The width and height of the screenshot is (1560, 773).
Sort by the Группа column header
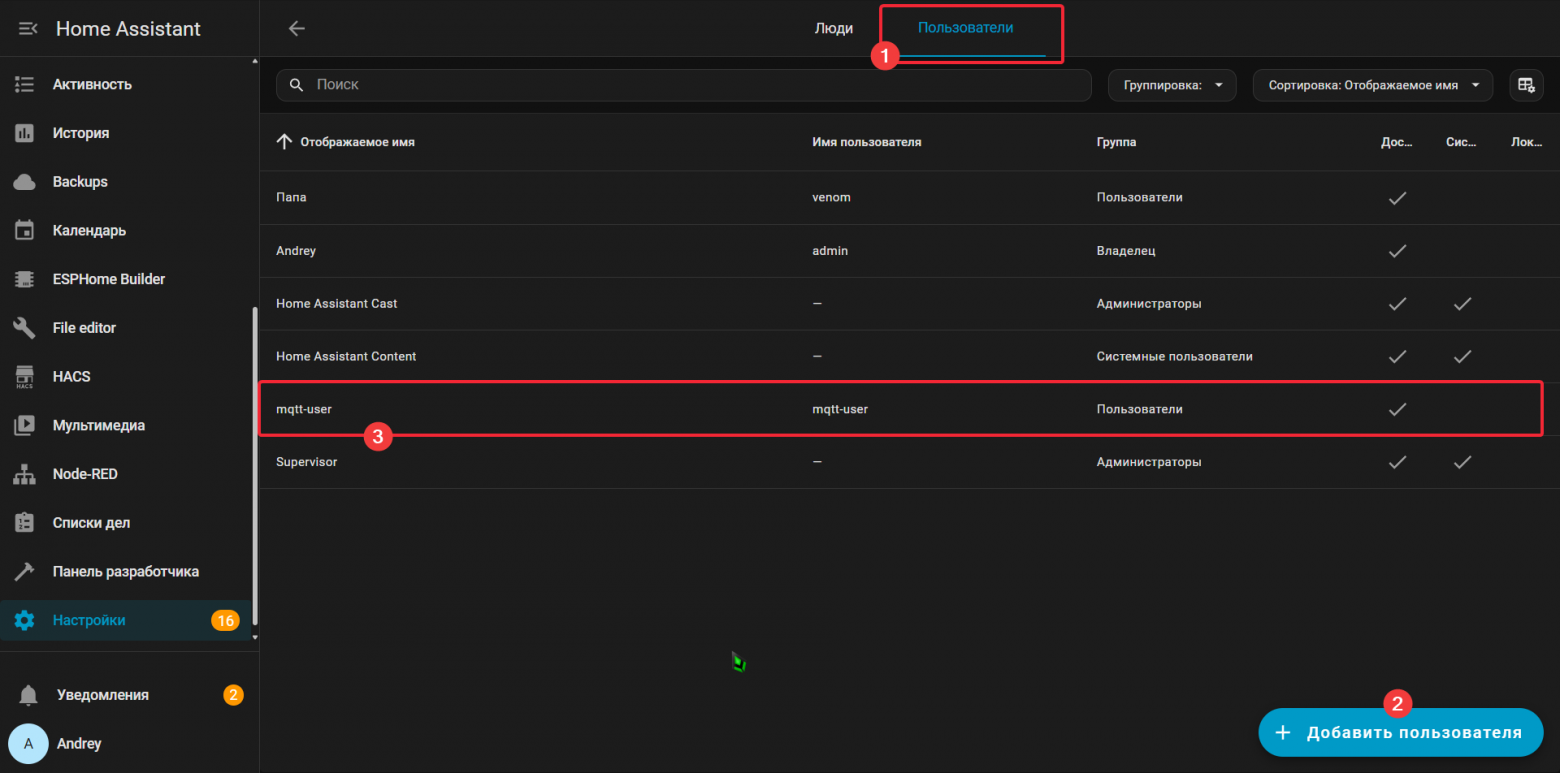tap(1116, 142)
